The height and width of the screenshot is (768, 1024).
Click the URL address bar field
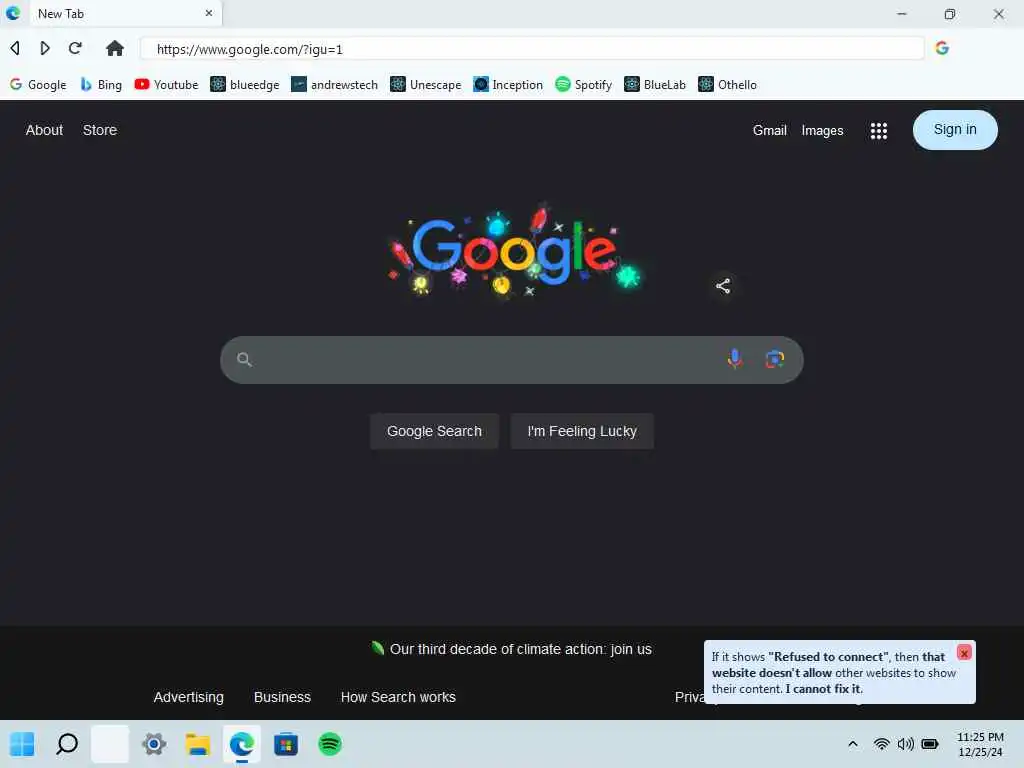click(x=532, y=49)
